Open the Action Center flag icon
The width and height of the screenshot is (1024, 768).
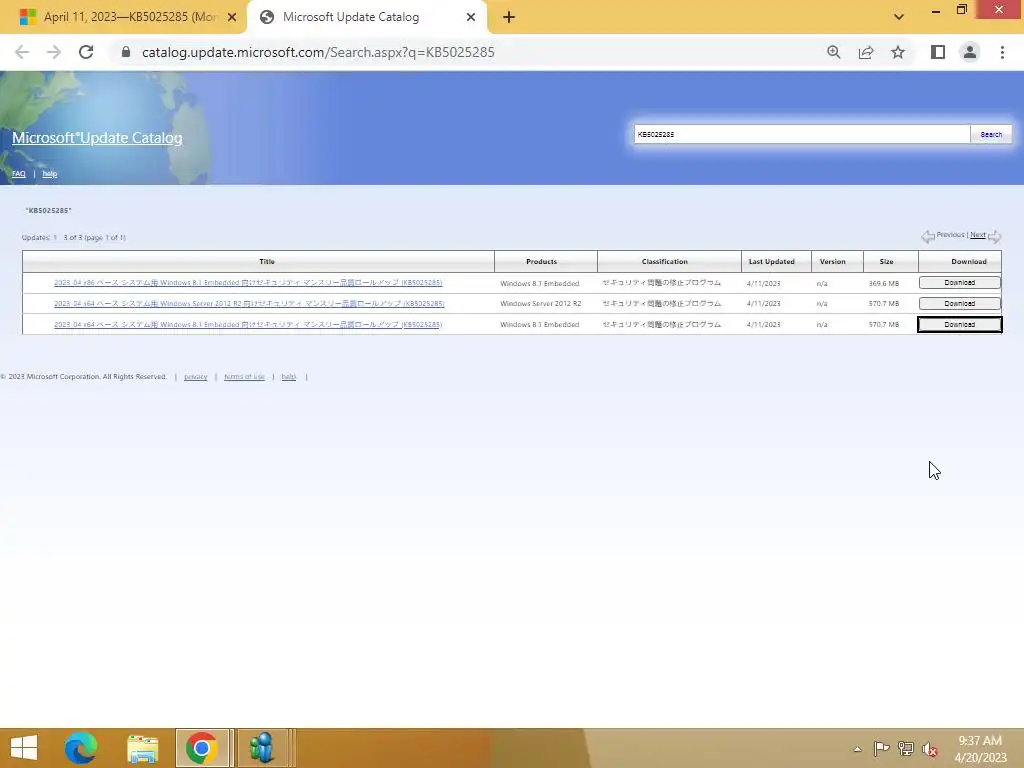coord(881,748)
